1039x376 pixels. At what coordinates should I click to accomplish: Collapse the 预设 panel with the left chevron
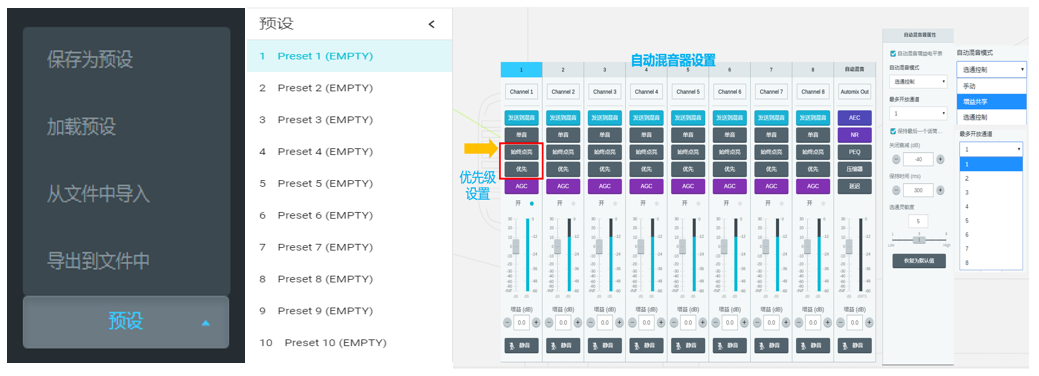[431, 25]
